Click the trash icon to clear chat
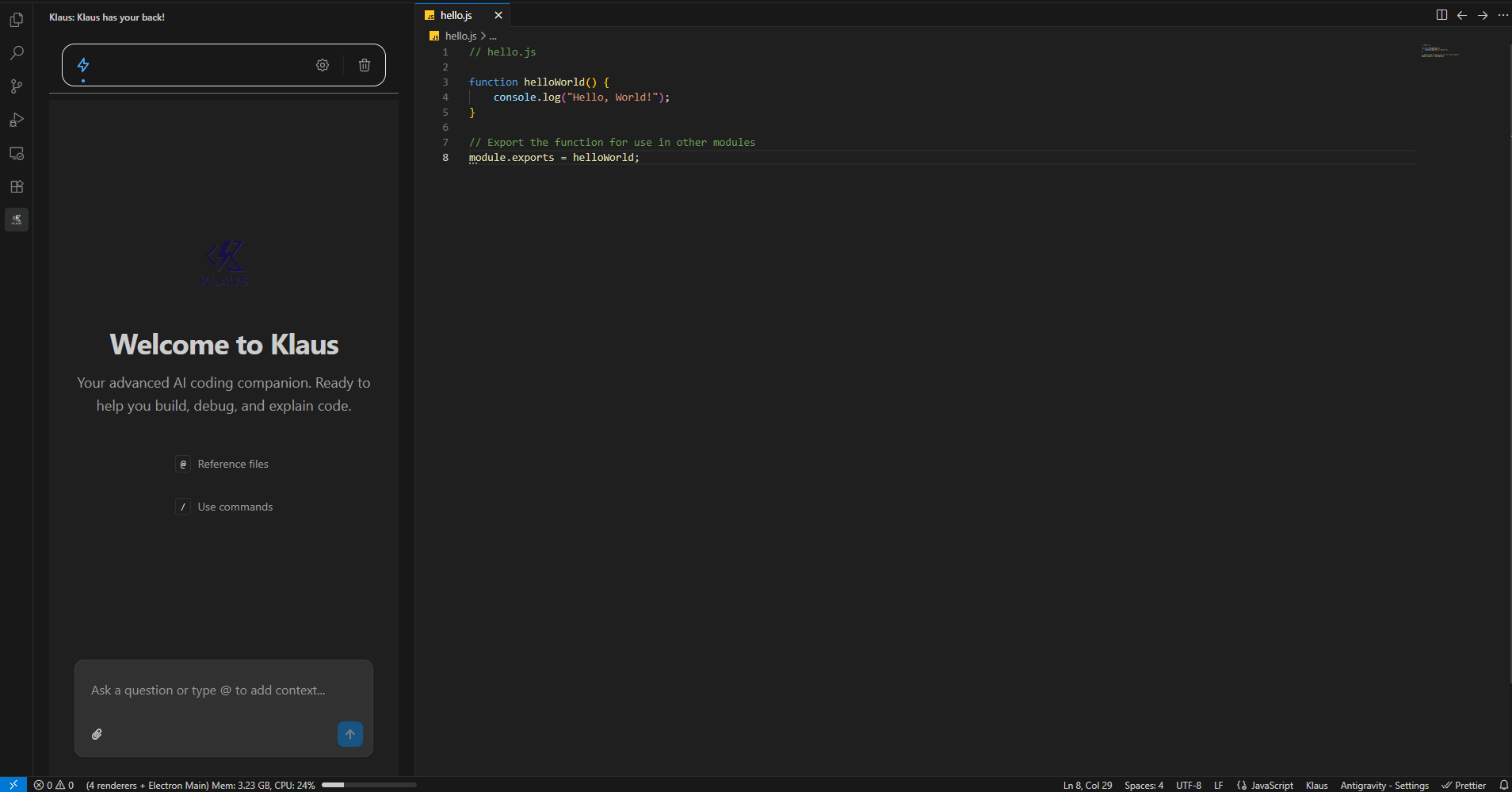The image size is (1512, 792). pyautogui.click(x=365, y=65)
